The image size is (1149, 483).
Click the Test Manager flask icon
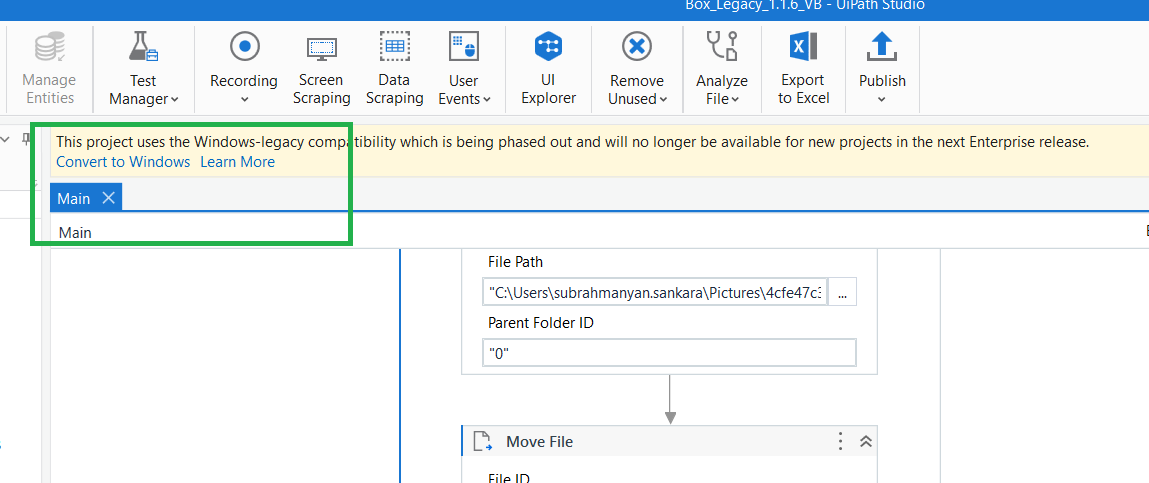pos(143,47)
